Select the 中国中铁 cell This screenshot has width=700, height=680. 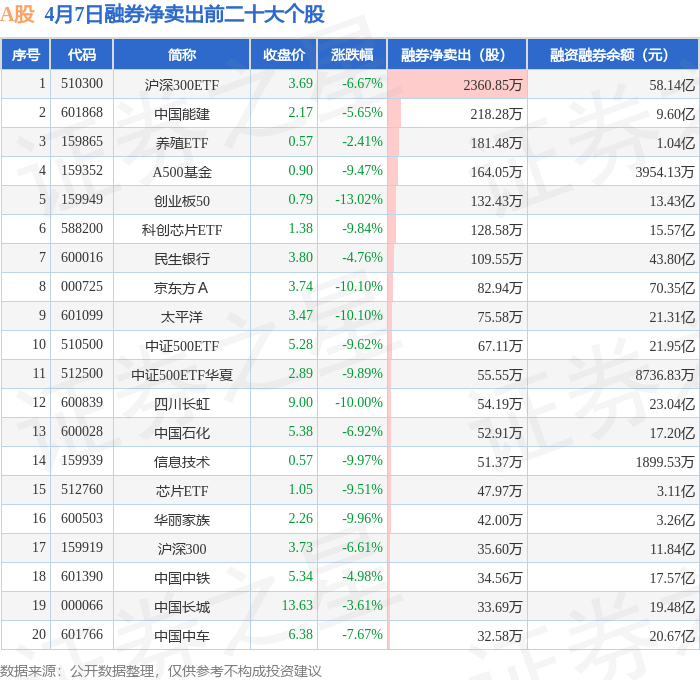(x=182, y=578)
